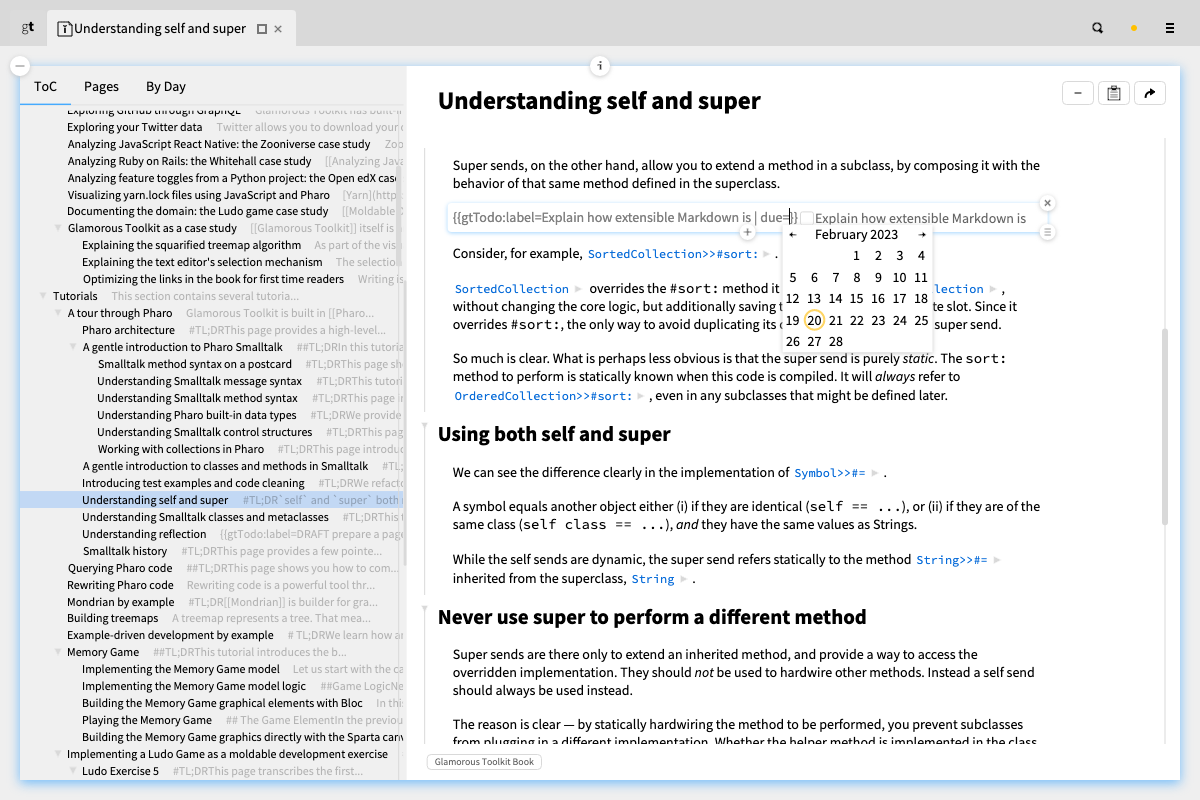The width and height of the screenshot is (1200, 800).
Task: Click the page info icon in the tab
Action: point(65,29)
